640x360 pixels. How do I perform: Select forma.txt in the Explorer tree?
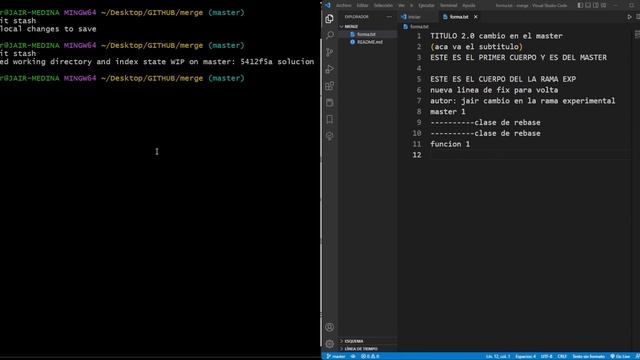pos(367,34)
